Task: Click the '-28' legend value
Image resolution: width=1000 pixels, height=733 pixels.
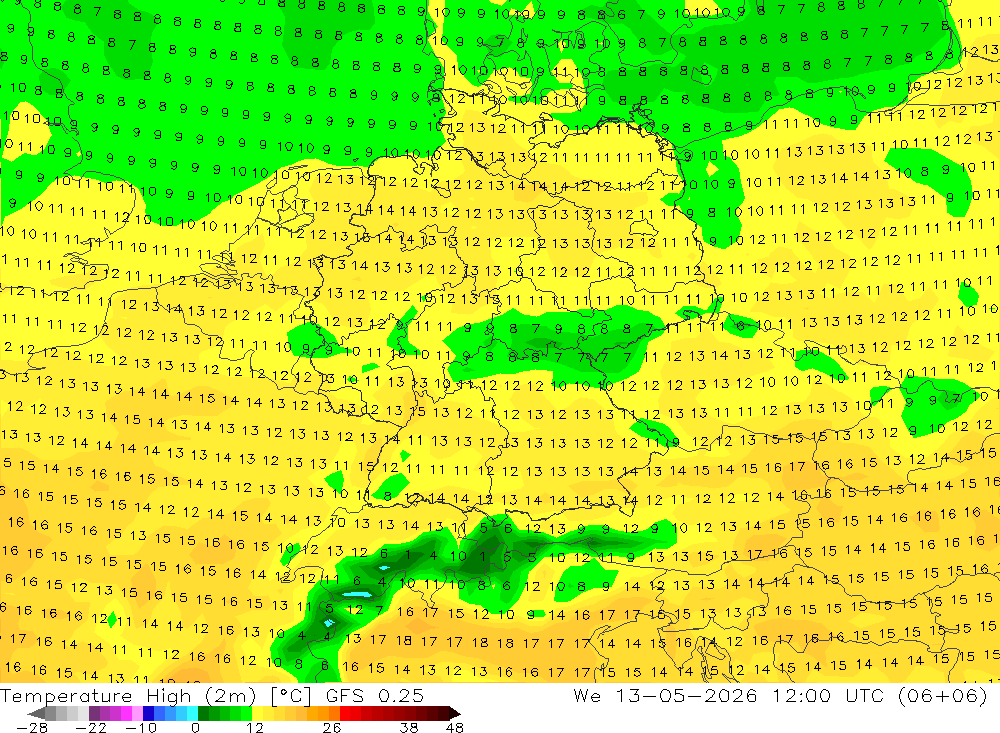Action: tap(31, 727)
